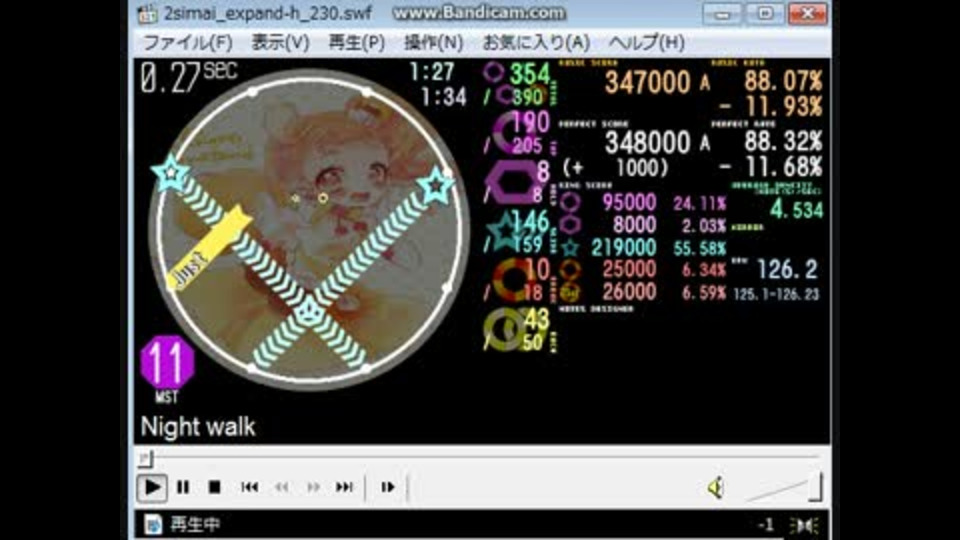Open the ファイル(F) menu

pos(187,43)
